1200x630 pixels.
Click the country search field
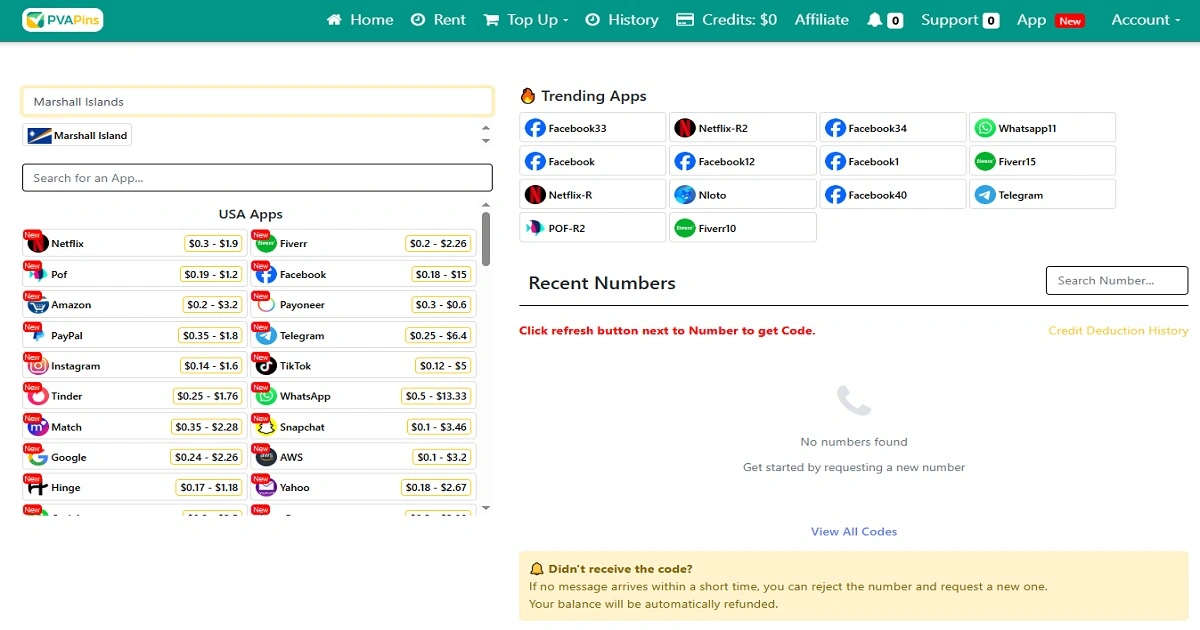point(257,102)
